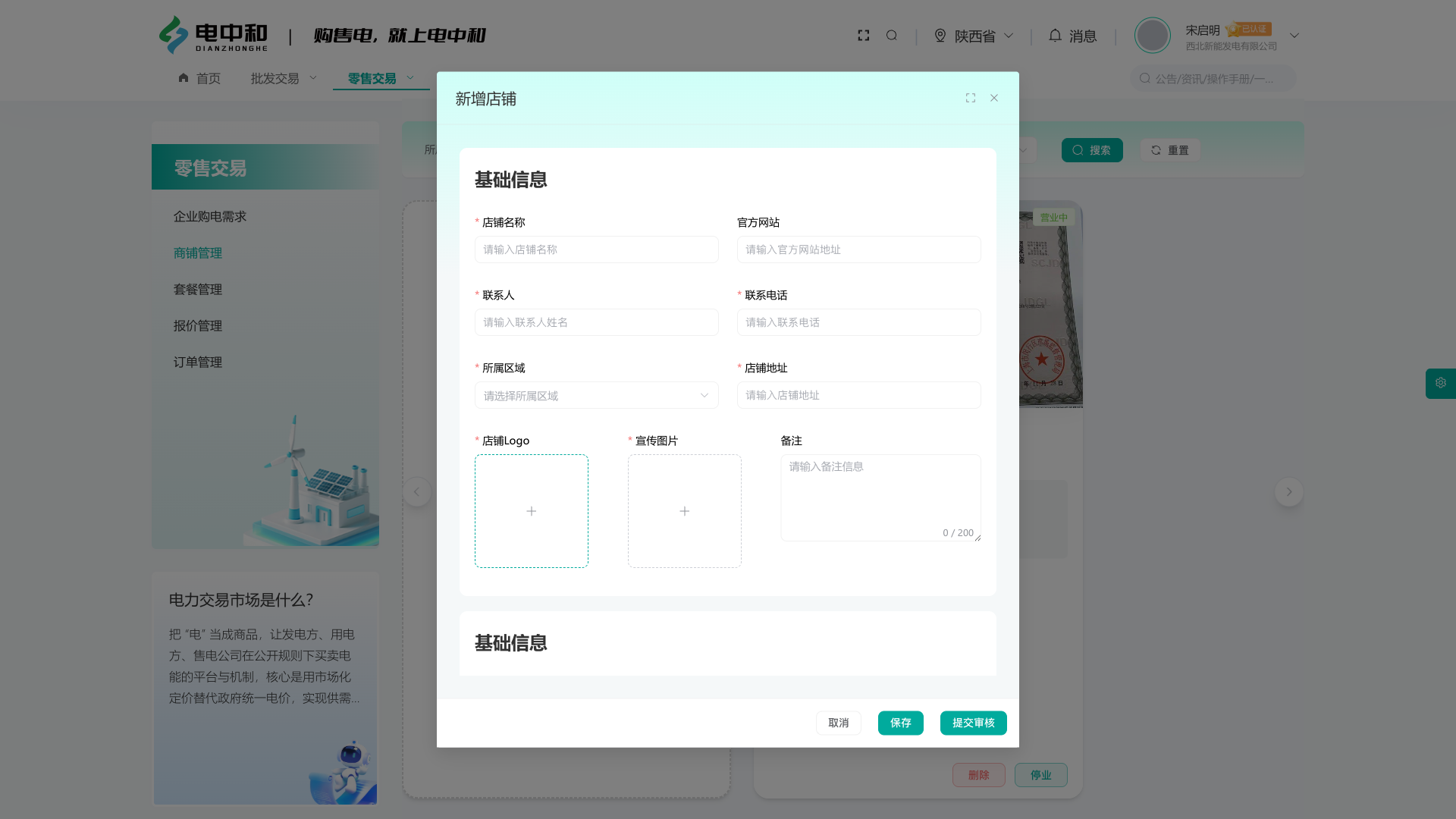Click the 公告/资讯/操作手册 search box

1213,78
